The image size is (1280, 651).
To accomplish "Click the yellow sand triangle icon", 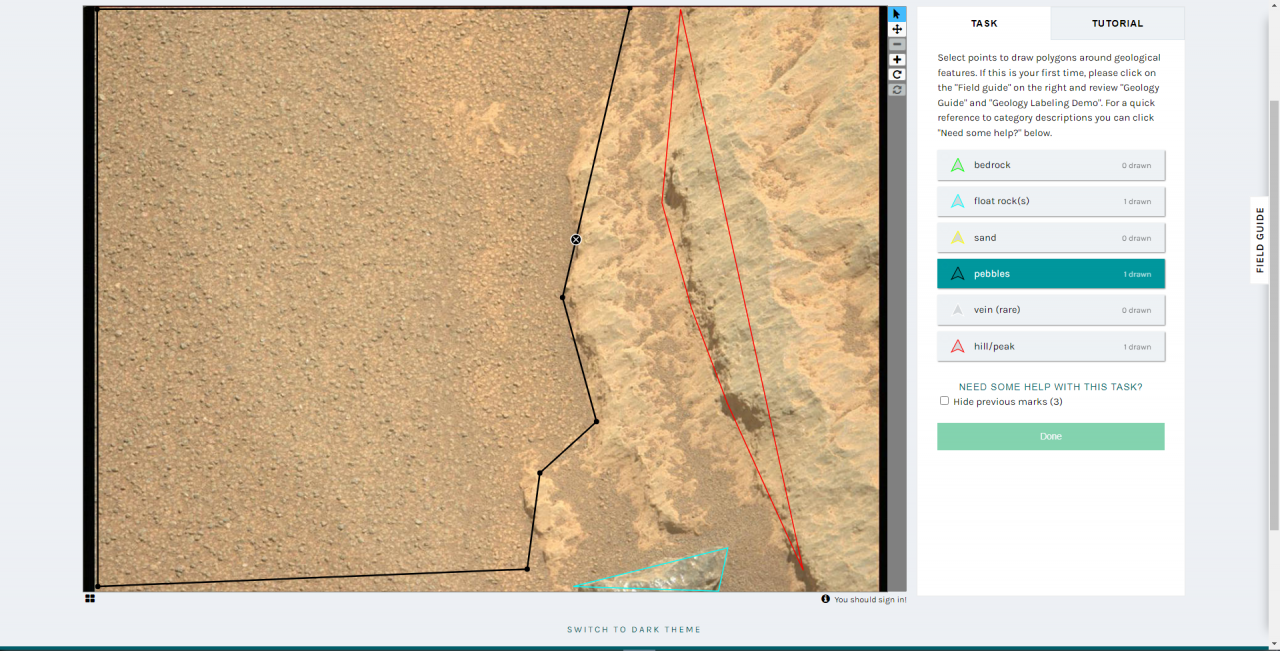I will coord(957,238).
